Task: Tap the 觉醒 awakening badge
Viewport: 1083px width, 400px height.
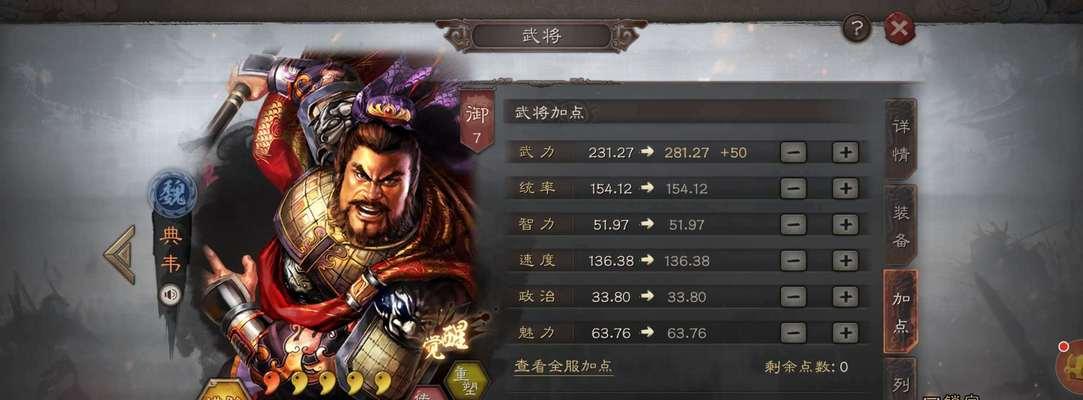Action: tap(447, 337)
